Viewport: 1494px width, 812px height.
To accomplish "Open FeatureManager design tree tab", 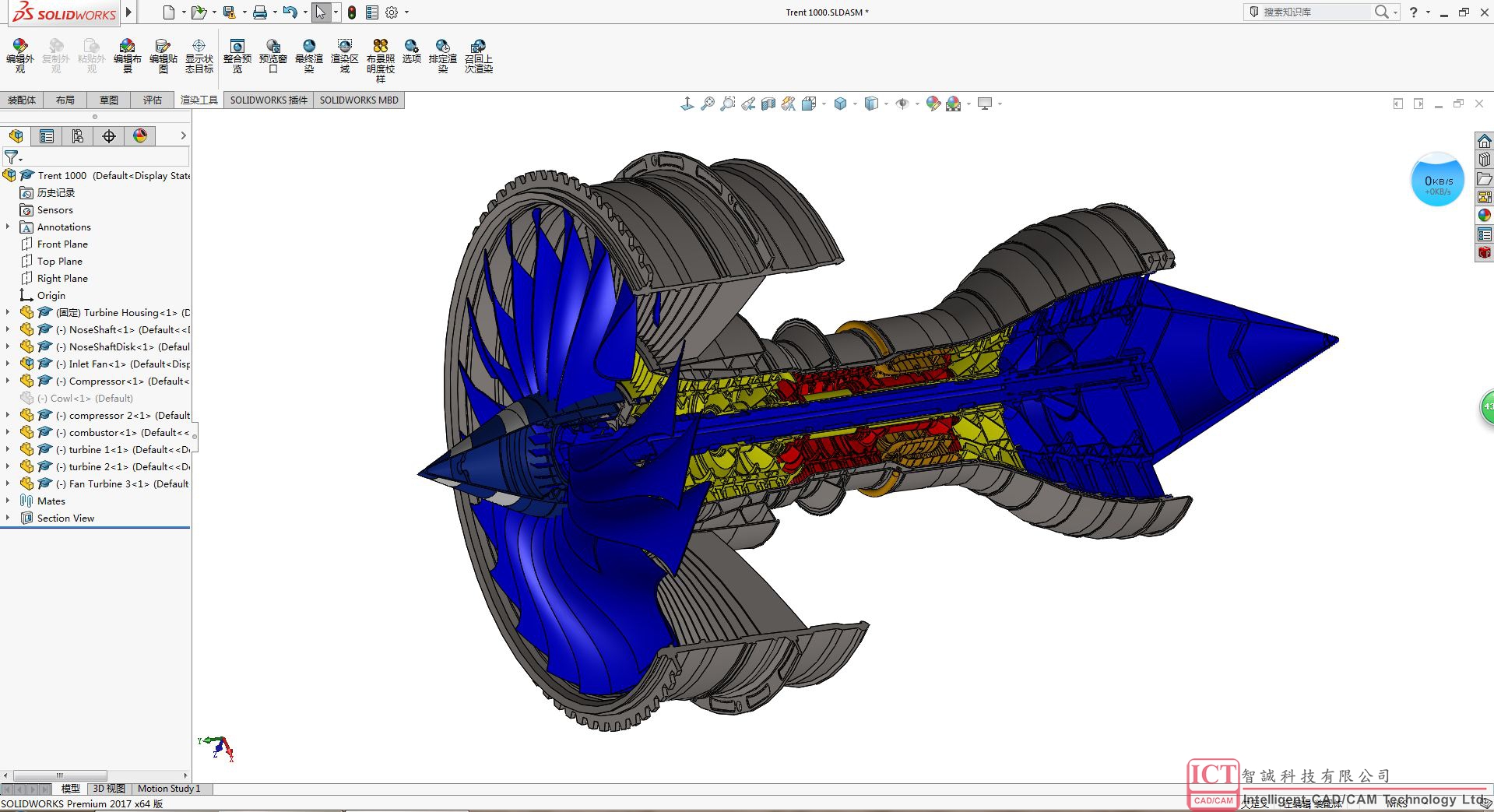I will (x=16, y=136).
